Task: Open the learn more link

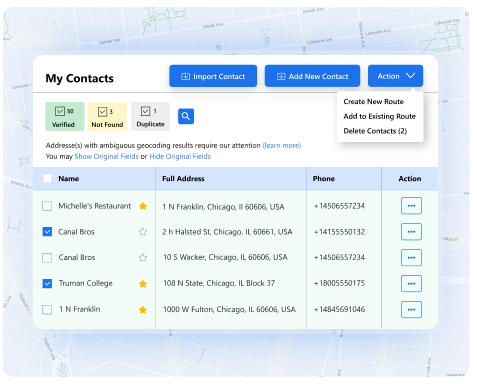Action: (x=282, y=145)
